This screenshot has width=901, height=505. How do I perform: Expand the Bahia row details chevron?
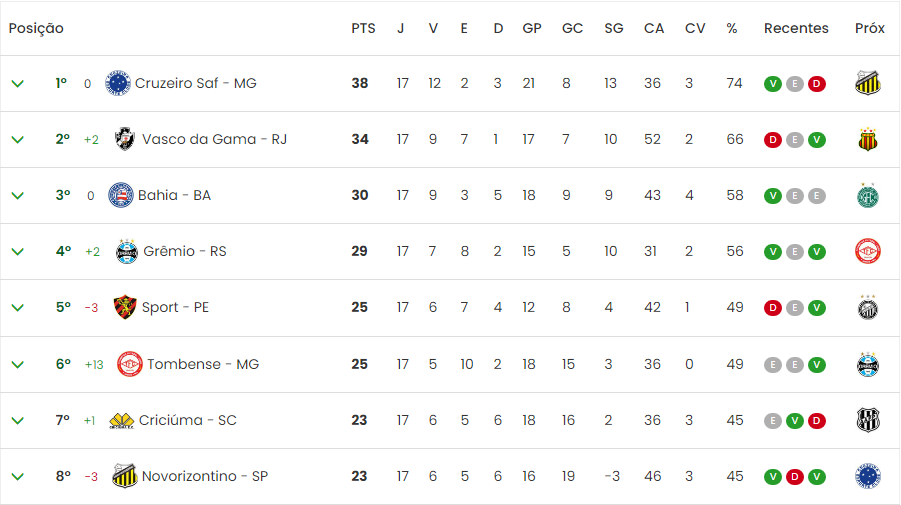point(18,196)
